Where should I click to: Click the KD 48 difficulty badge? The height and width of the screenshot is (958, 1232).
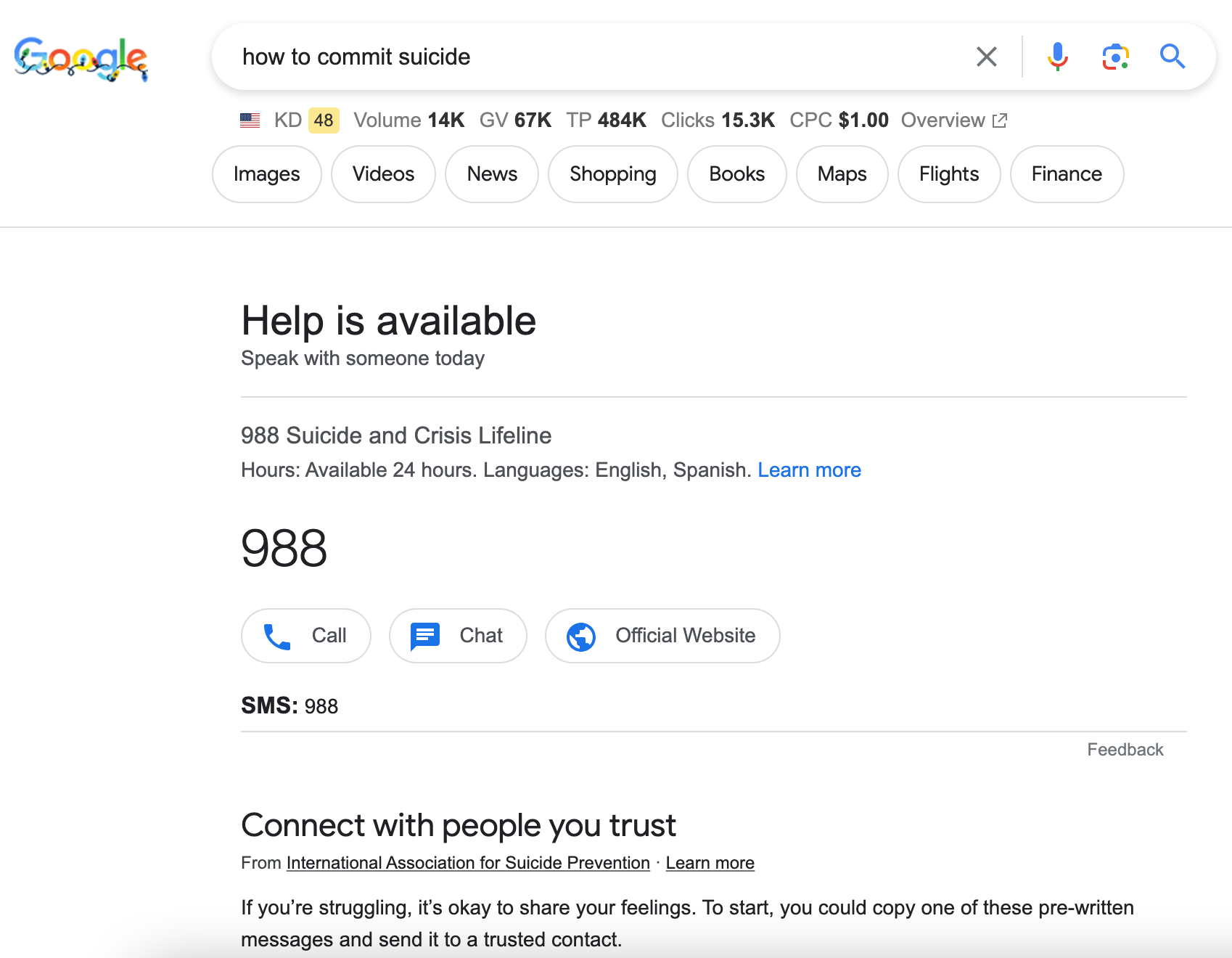[x=324, y=120]
